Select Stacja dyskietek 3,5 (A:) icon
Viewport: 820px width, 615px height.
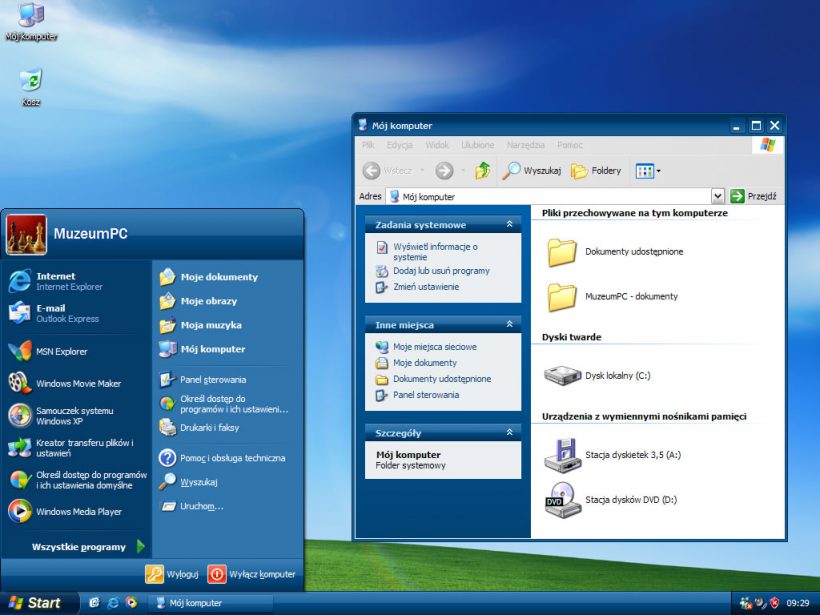563,456
